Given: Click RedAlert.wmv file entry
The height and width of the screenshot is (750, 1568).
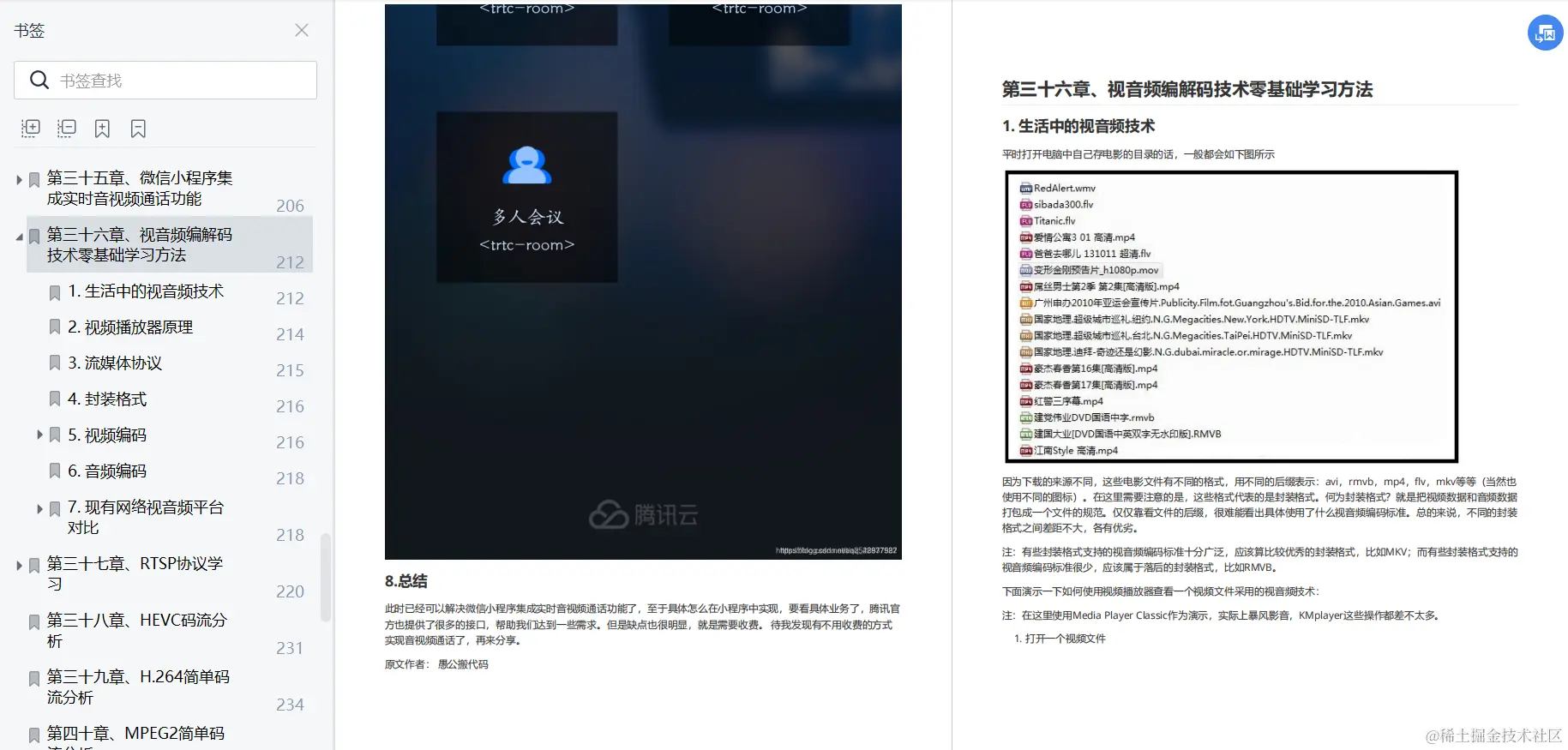Looking at the screenshot, I should (x=1057, y=189).
